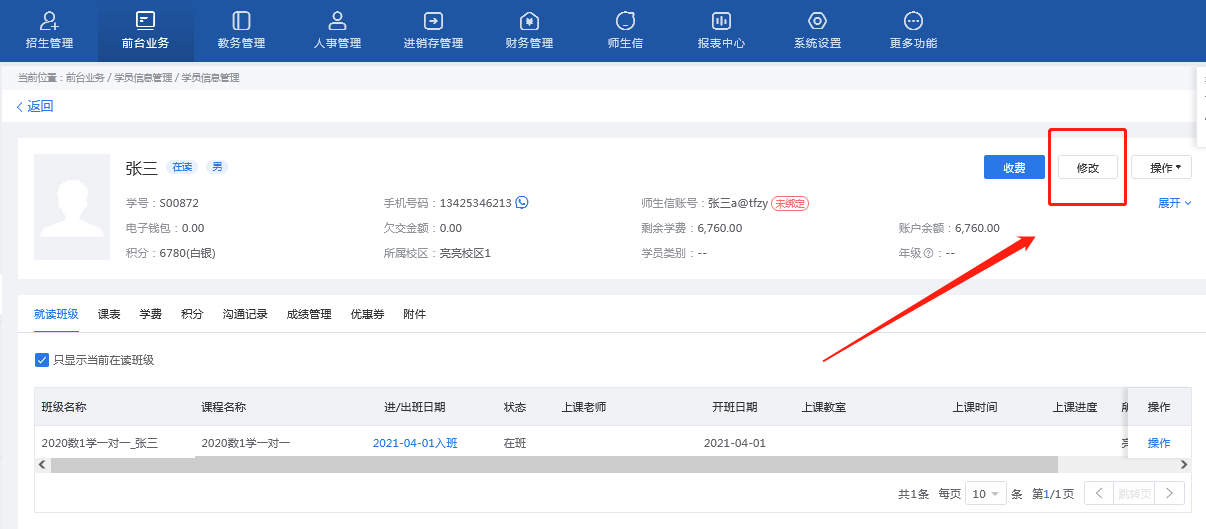Click the 男 gender tag
Screen dimensions: 1206x529
(217, 167)
